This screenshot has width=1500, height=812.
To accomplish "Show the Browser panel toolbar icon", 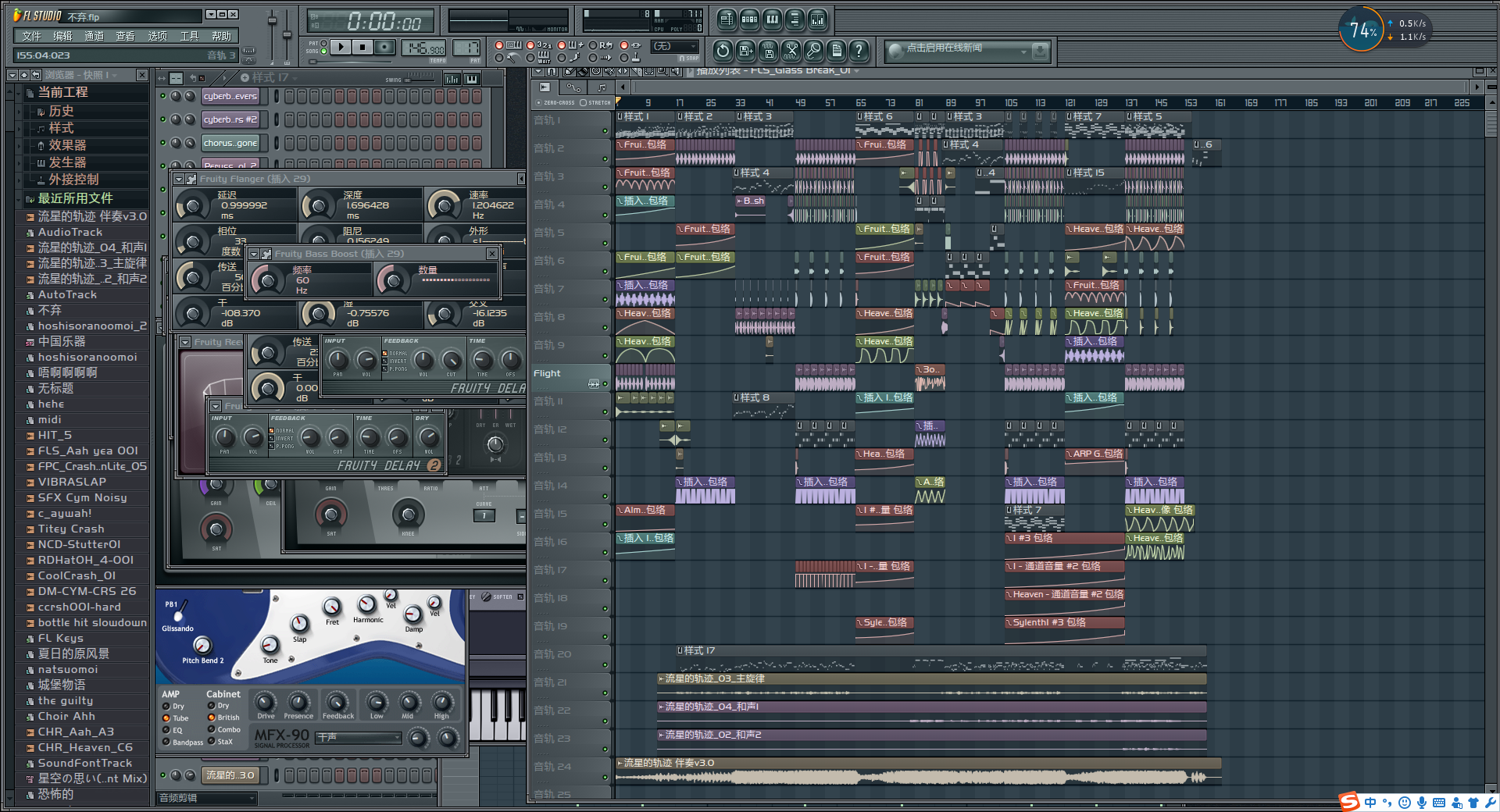I will 795,20.
